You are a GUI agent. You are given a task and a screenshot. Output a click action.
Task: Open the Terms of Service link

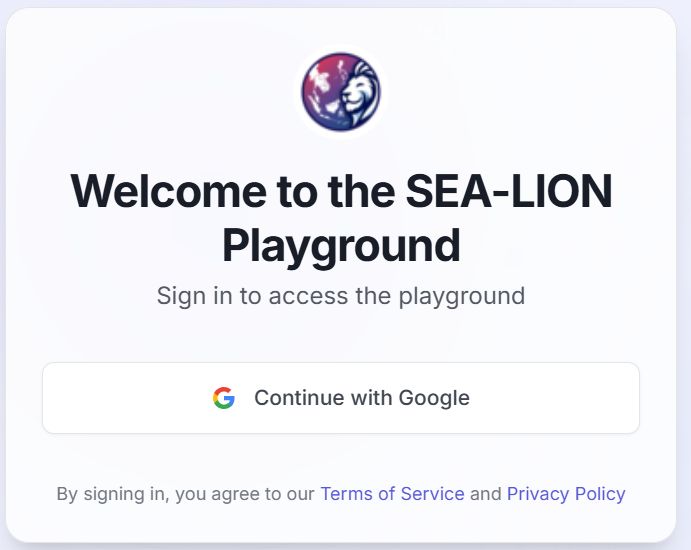(x=392, y=494)
